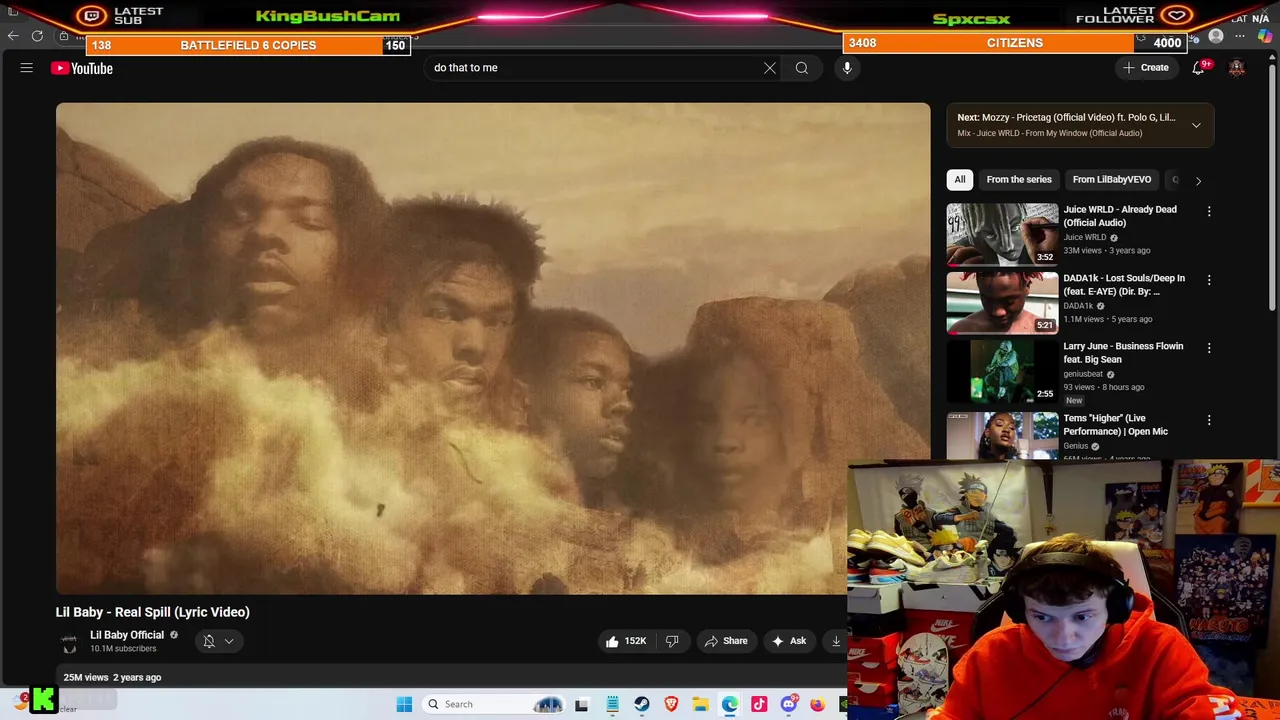Open Tems "Higher" Open Mic title
The width and height of the screenshot is (1280, 720).
tap(1115, 425)
